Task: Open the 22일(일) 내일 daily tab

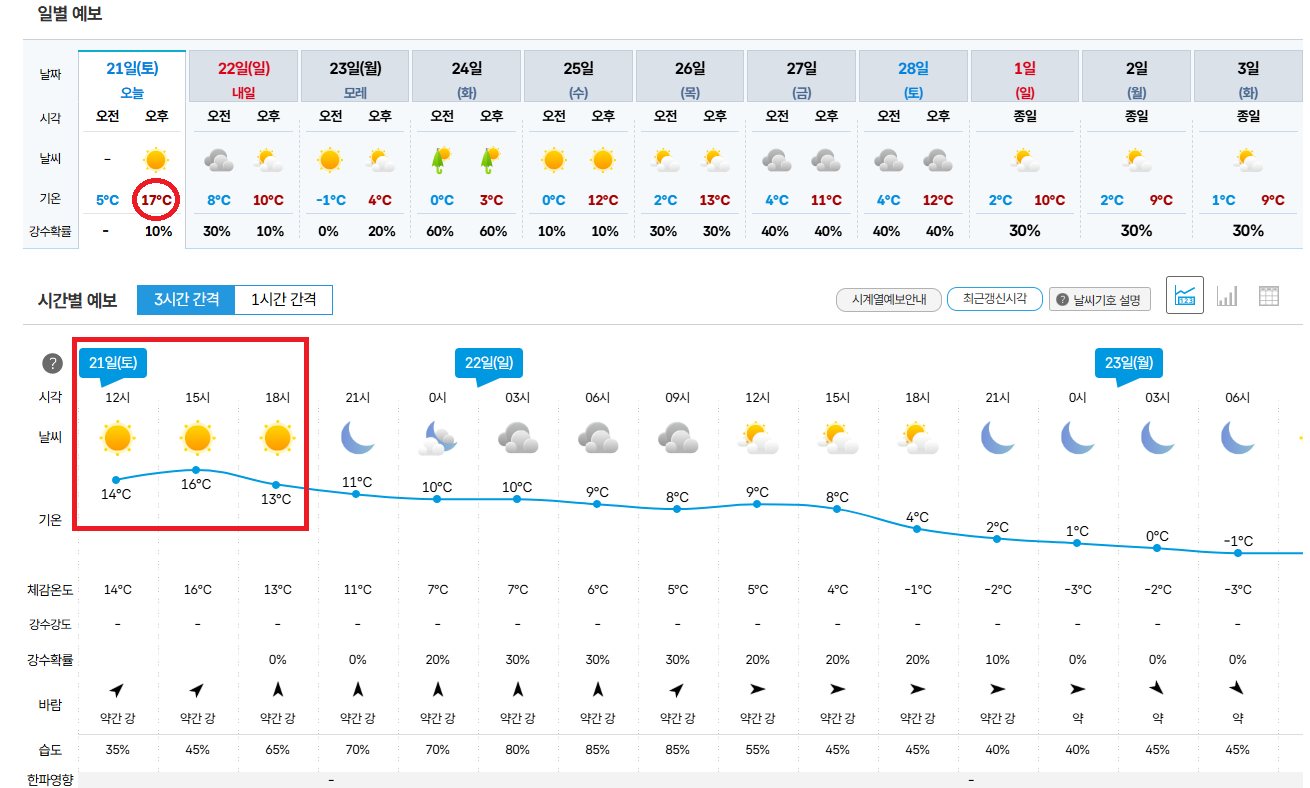Action: point(243,79)
